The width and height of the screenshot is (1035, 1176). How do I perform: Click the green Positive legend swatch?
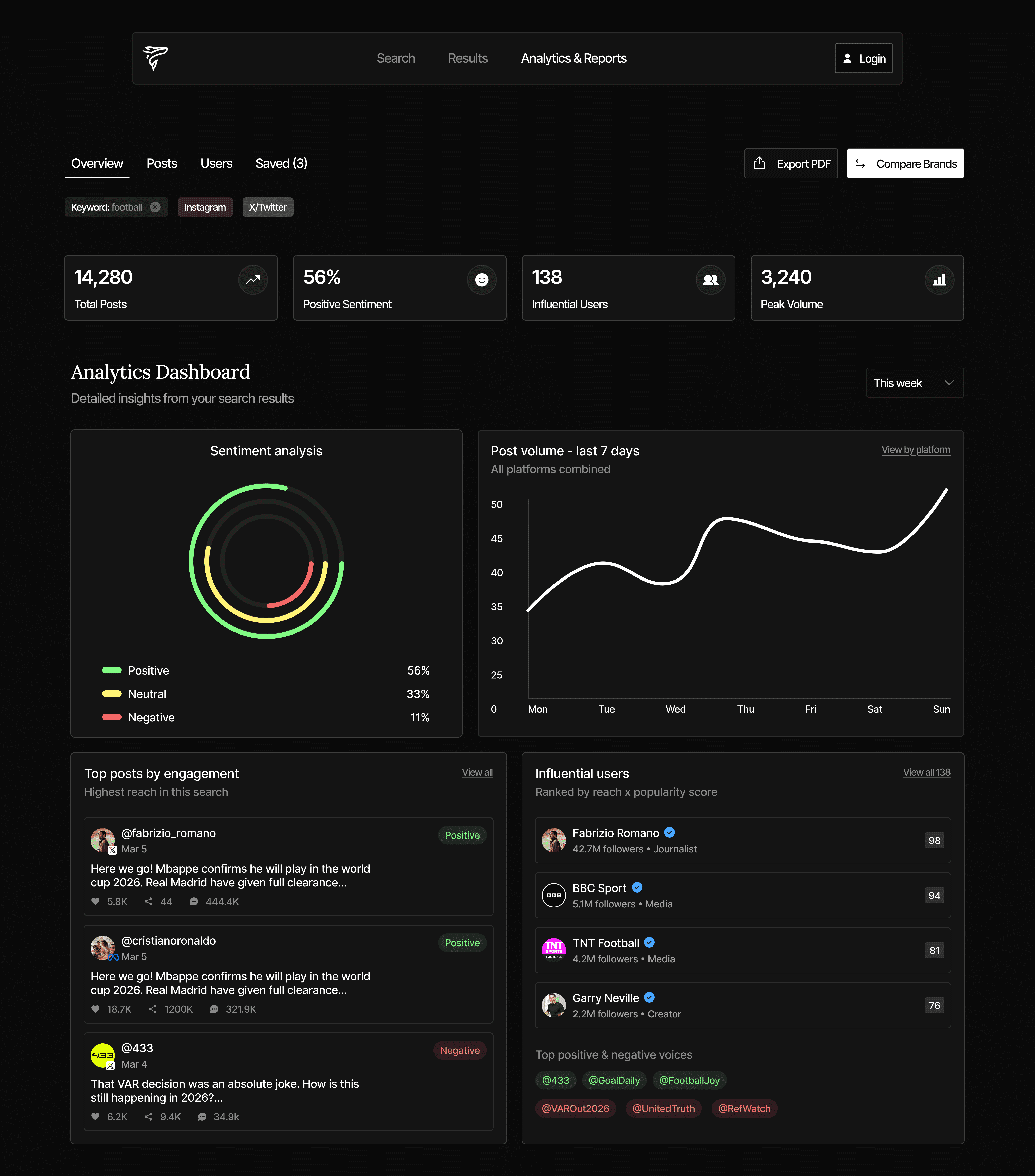click(112, 670)
